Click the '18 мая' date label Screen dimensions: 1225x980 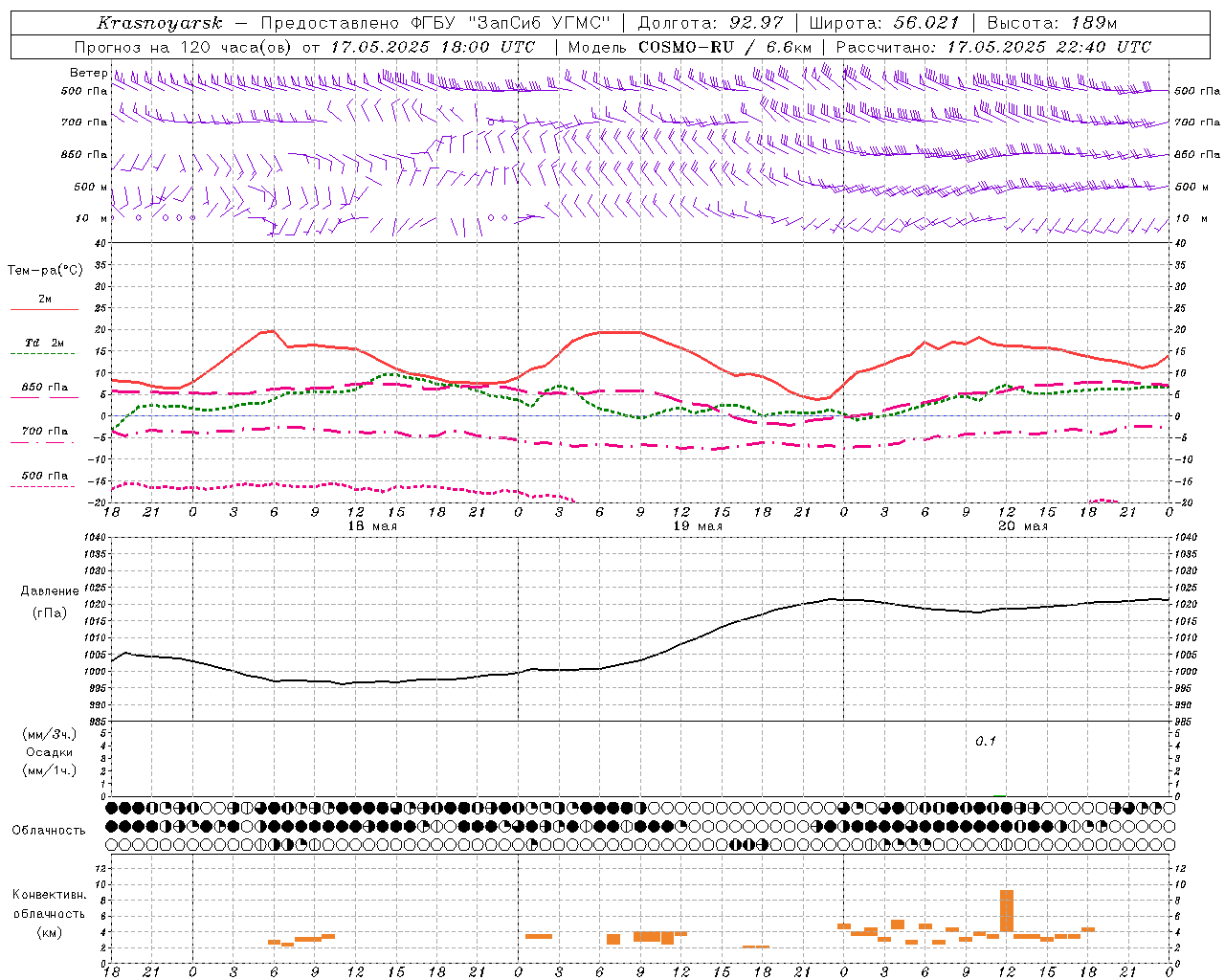tap(372, 525)
